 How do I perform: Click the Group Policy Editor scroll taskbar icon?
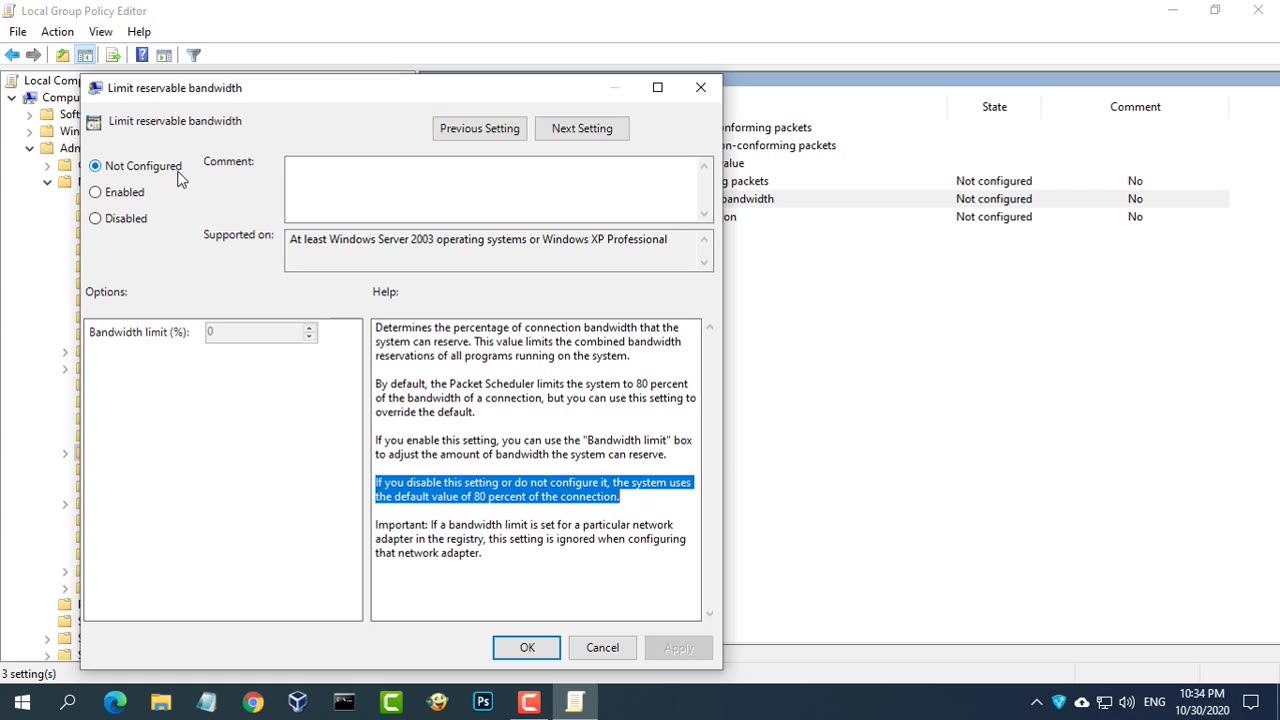575,702
